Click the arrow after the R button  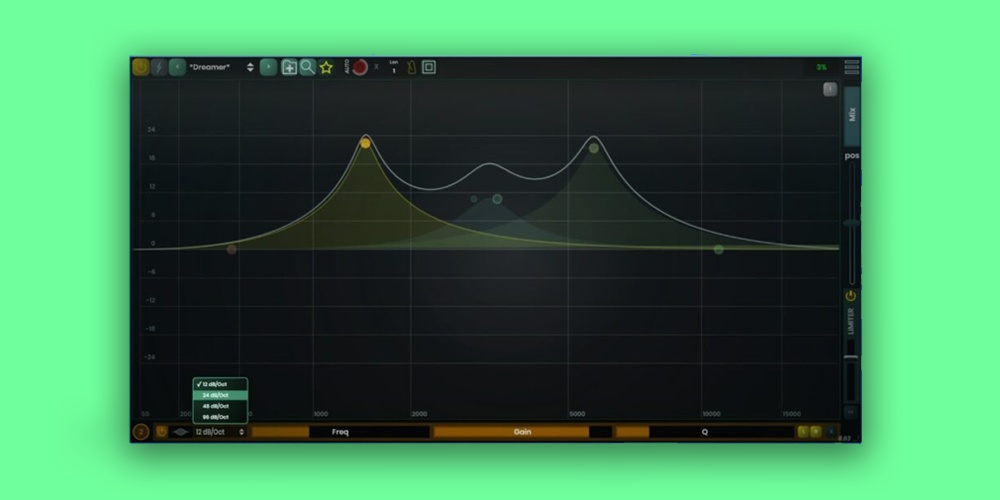pos(830,432)
